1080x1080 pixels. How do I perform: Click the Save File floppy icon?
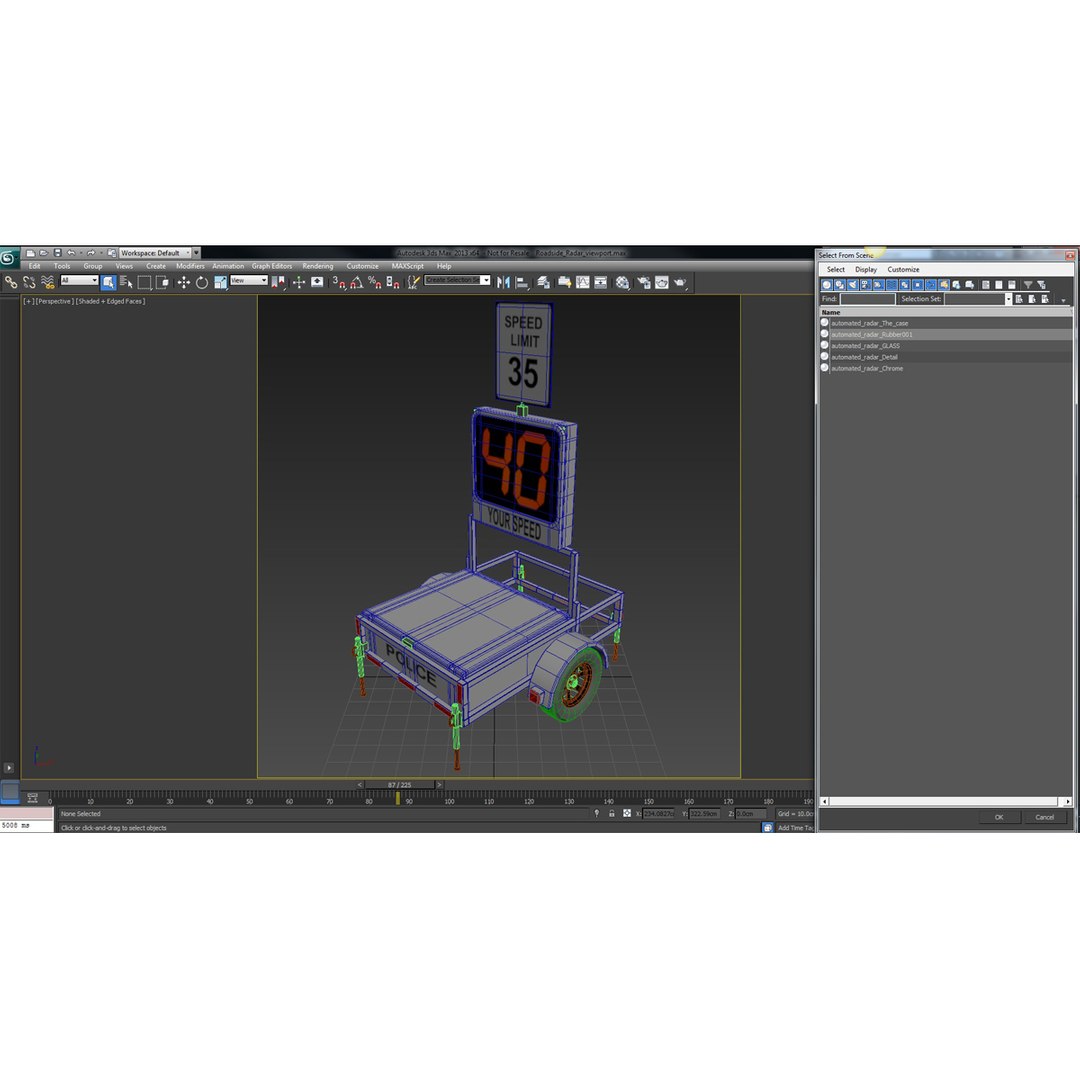(x=58, y=253)
